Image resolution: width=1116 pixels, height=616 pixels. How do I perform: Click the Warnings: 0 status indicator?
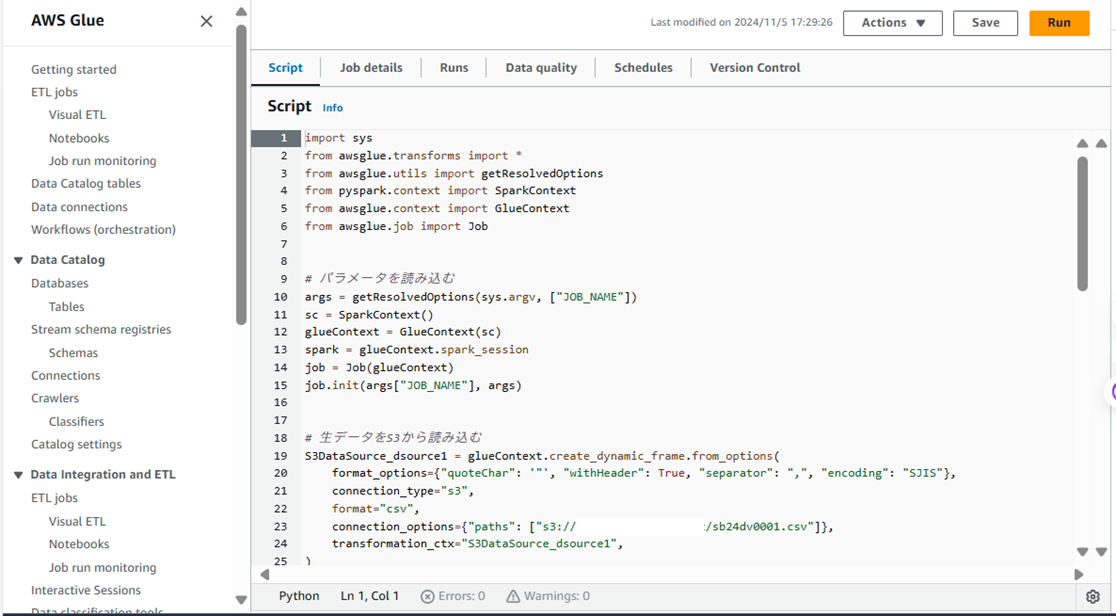pos(548,594)
